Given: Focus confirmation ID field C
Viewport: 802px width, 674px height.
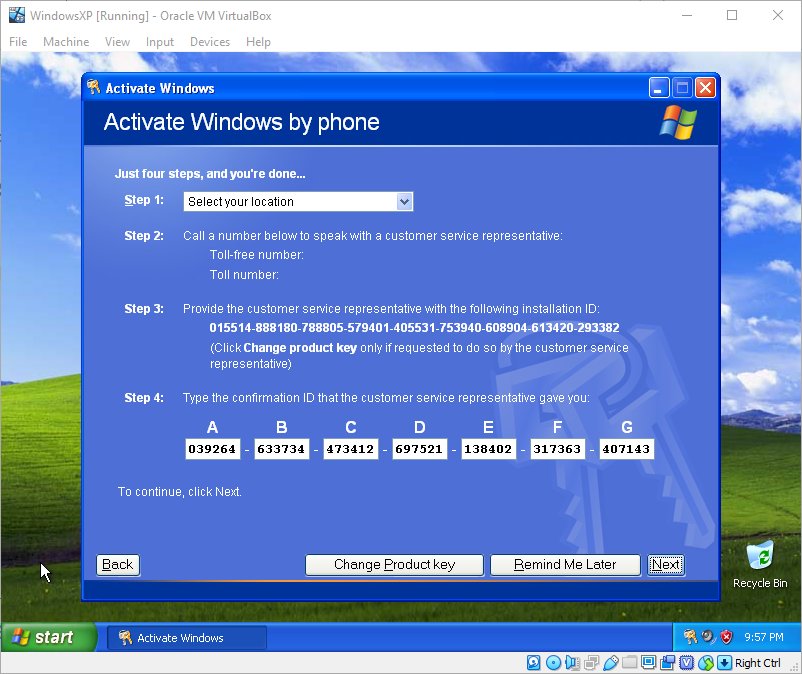Looking at the screenshot, I should pyautogui.click(x=350, y=449).
